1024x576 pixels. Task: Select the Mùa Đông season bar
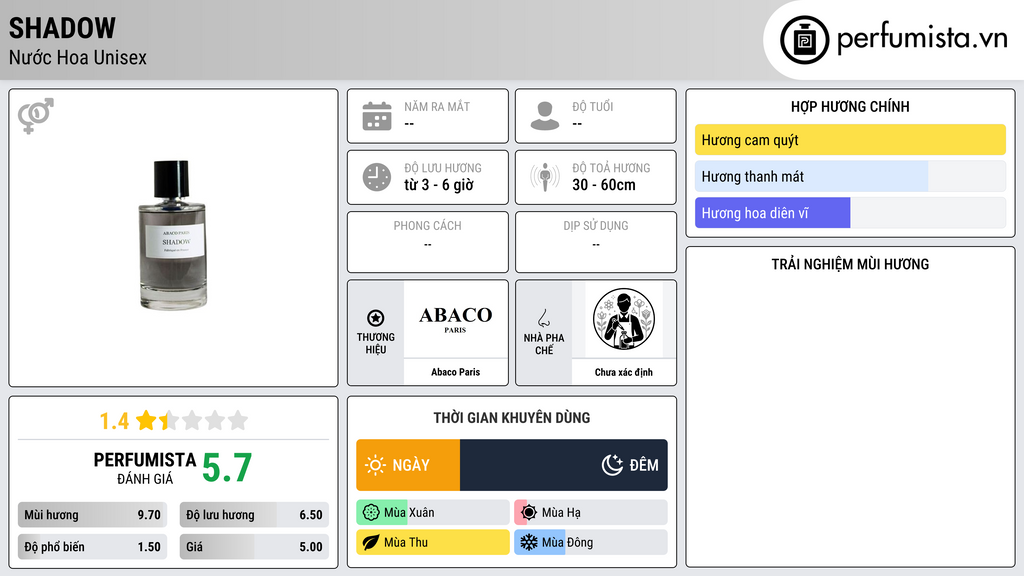[x=591, y=542]
